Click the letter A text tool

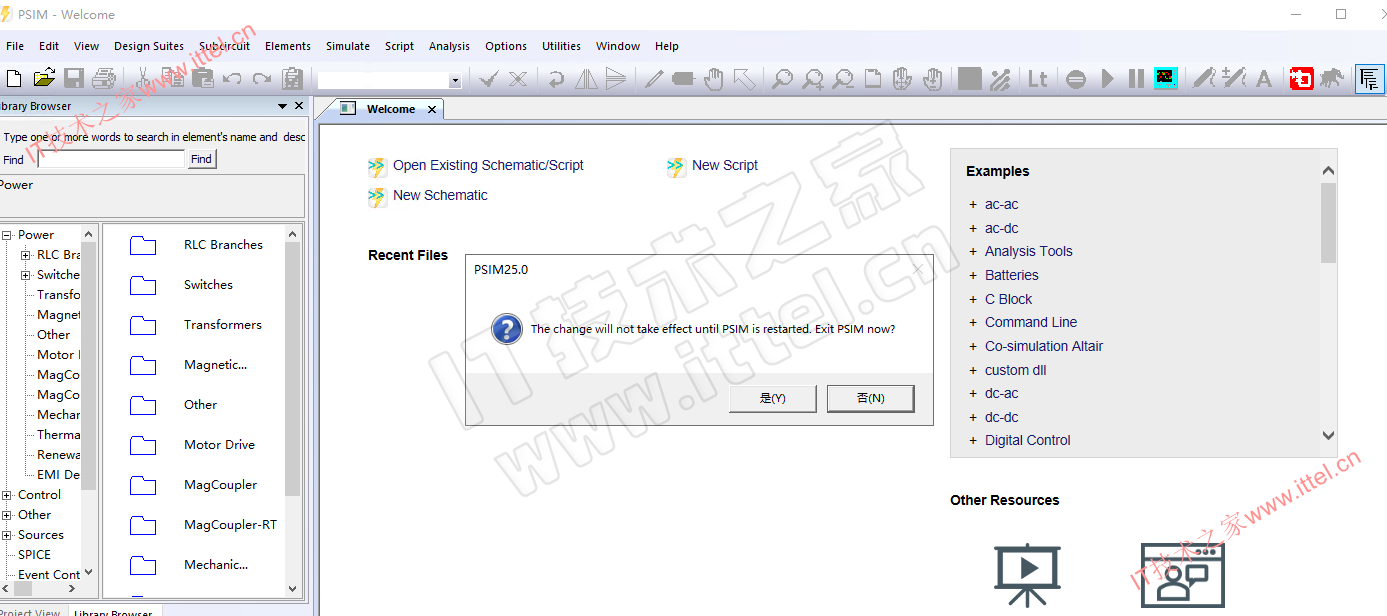(x=1264, y=78)
